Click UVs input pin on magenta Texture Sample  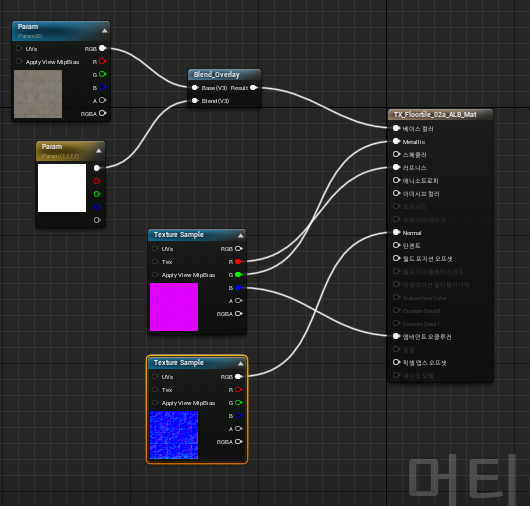(155, 248)
